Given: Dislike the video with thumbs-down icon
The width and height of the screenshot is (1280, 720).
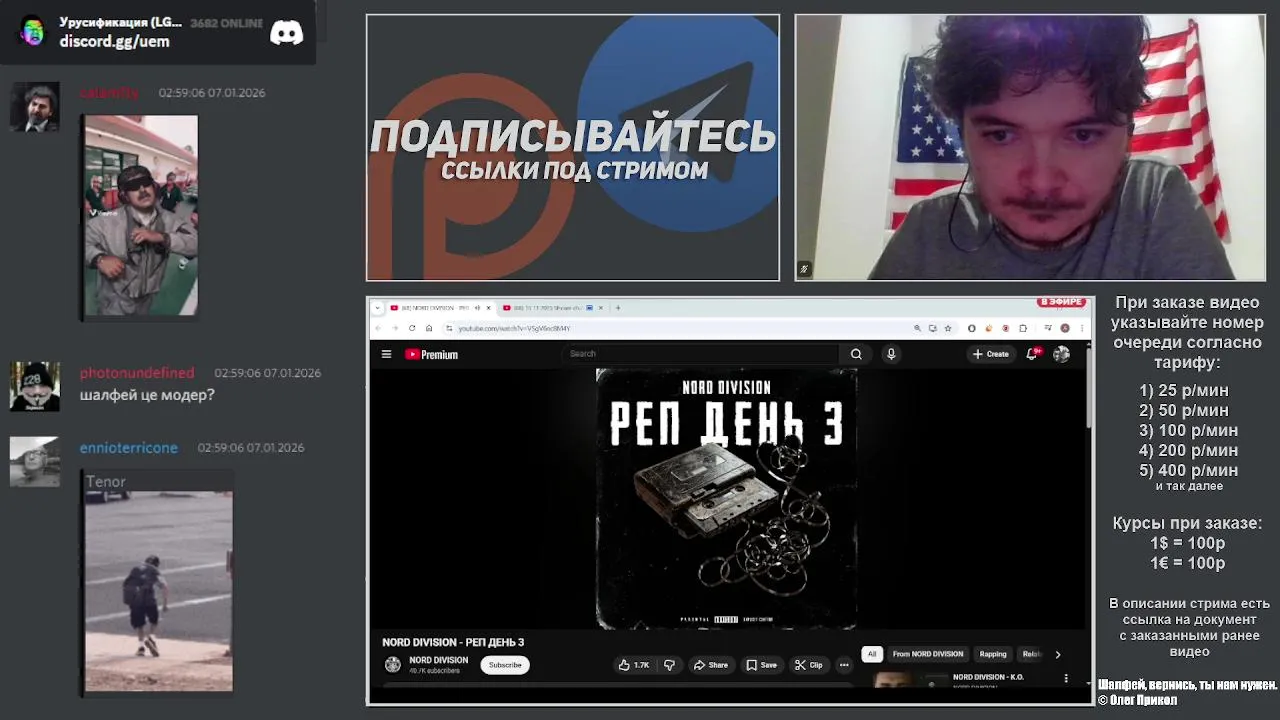Looking at the screenshot, I should [669, 665].
